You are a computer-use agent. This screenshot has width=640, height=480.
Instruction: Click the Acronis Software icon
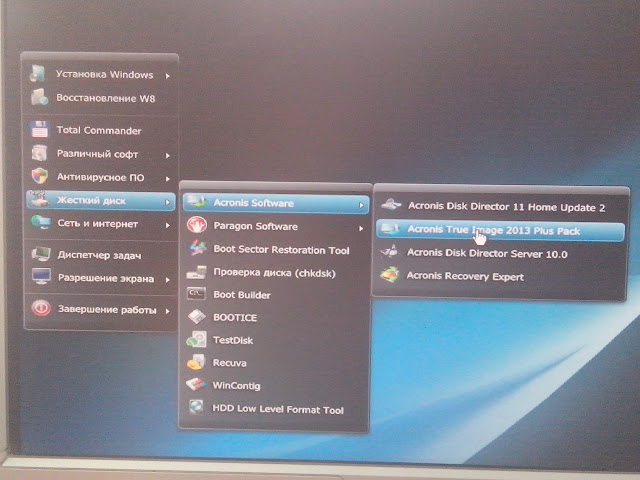(197, 202)
